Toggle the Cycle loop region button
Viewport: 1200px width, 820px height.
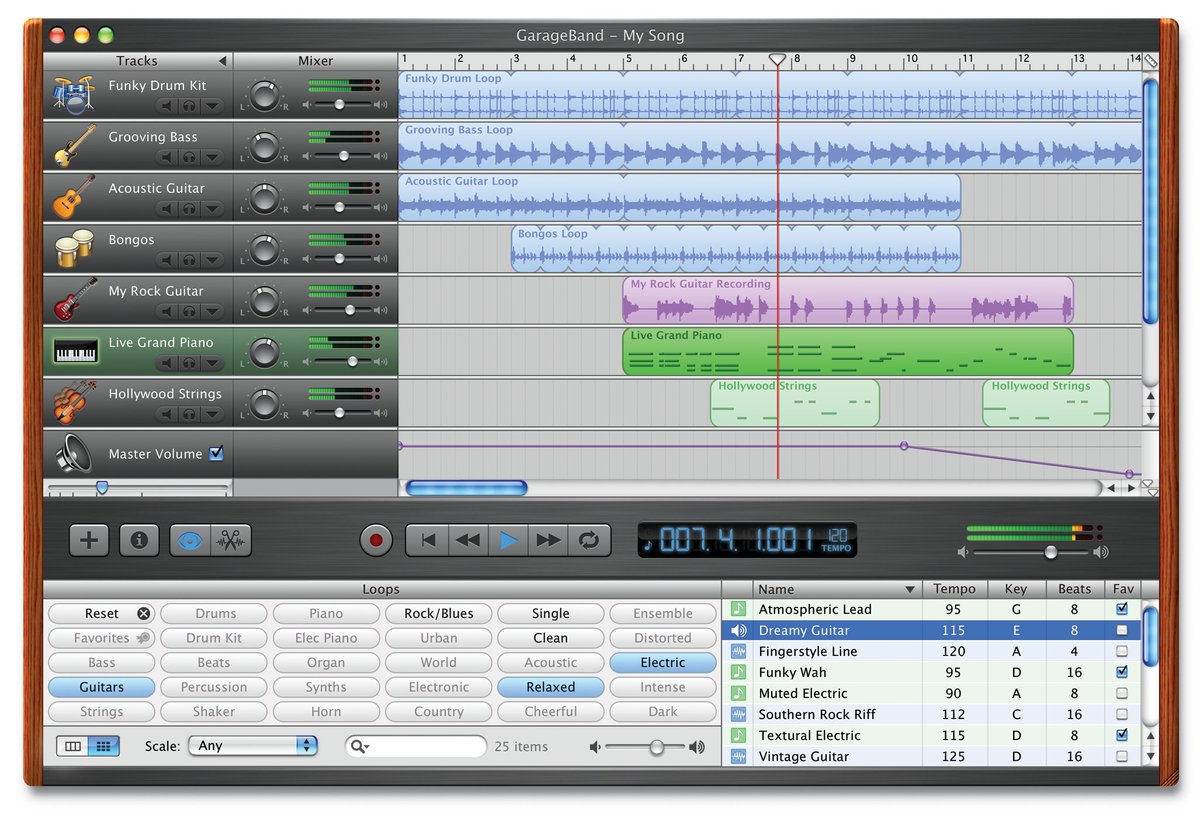(x=588, y=541)
